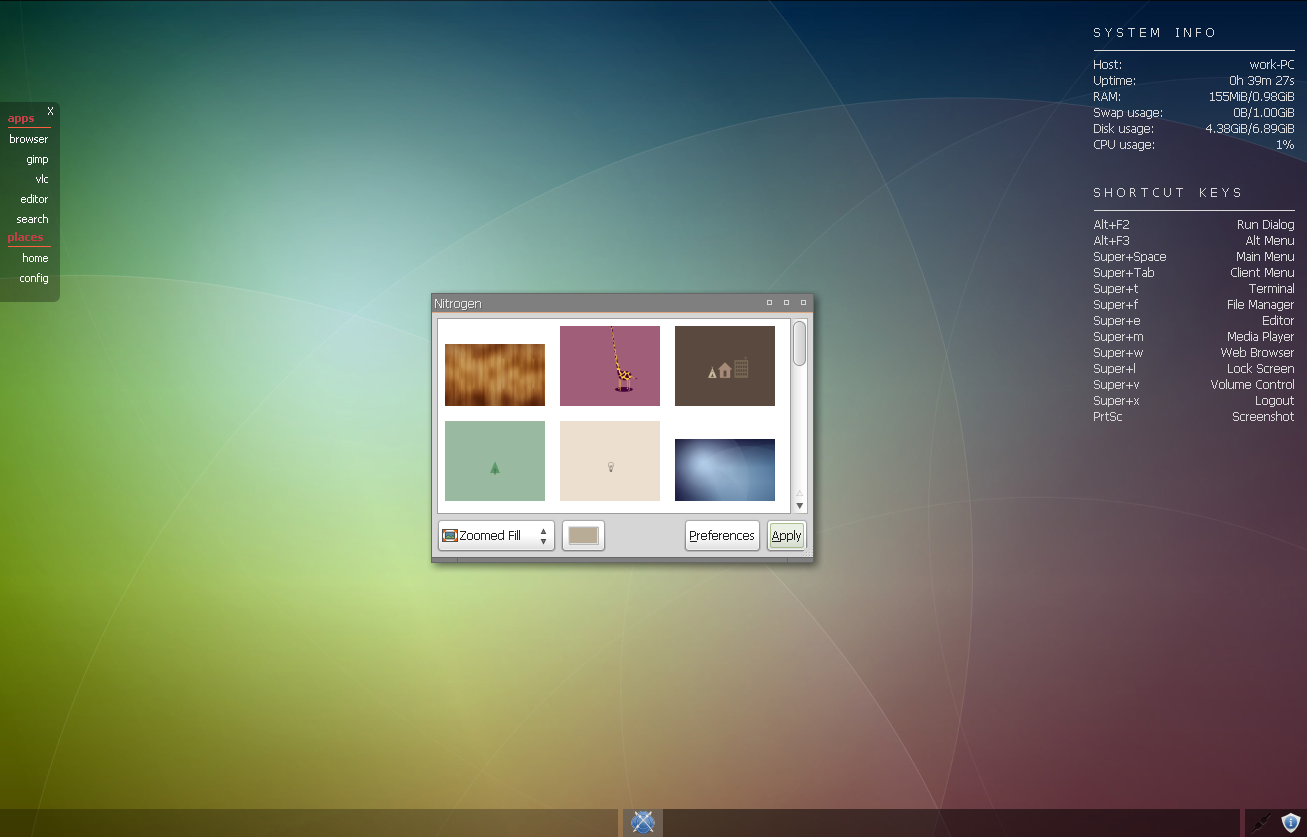
Task: Click the red apps heading
Action: (x=21, y=118)
